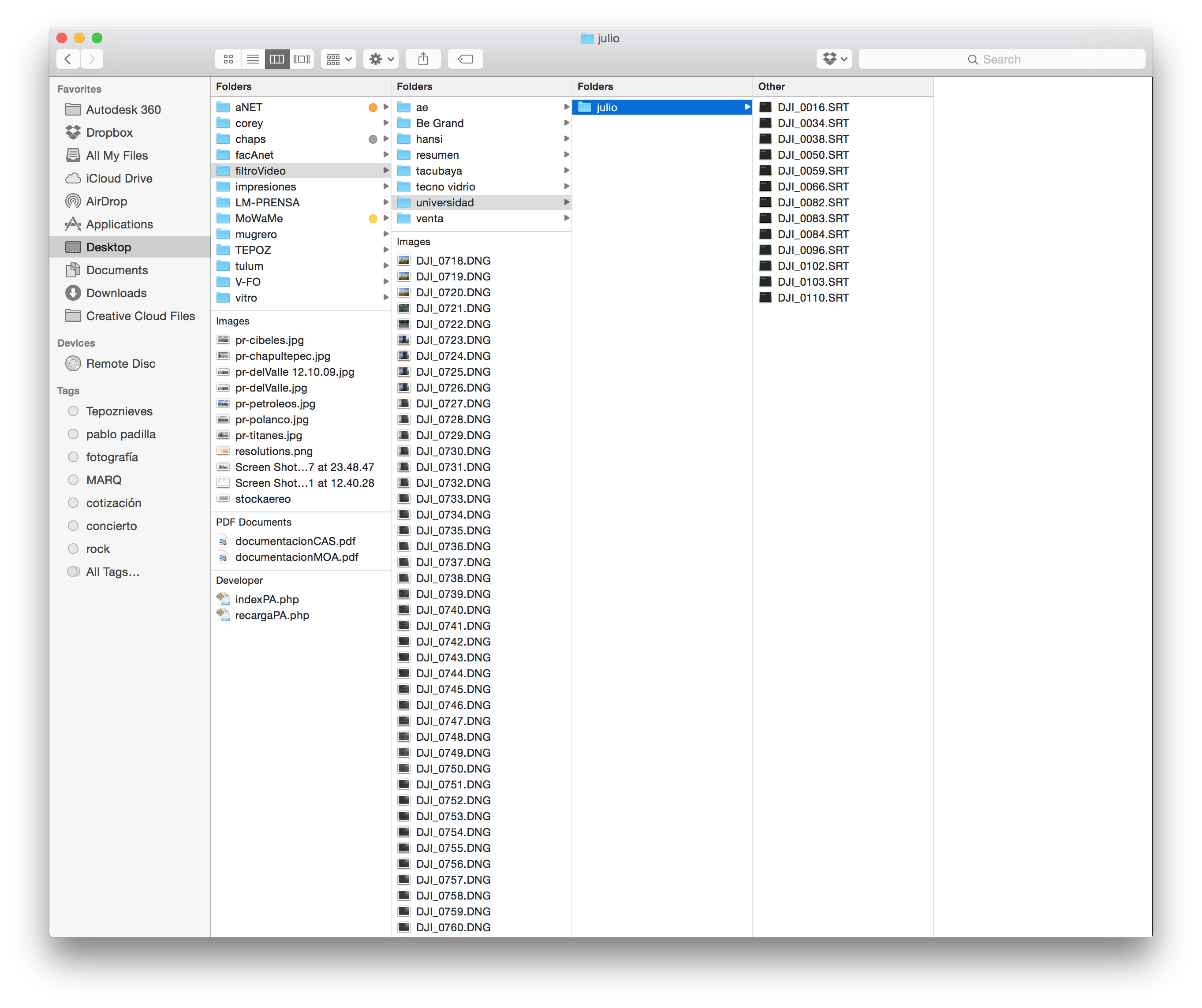
Task: Select the hansi folder
Action: coord(482,139)
